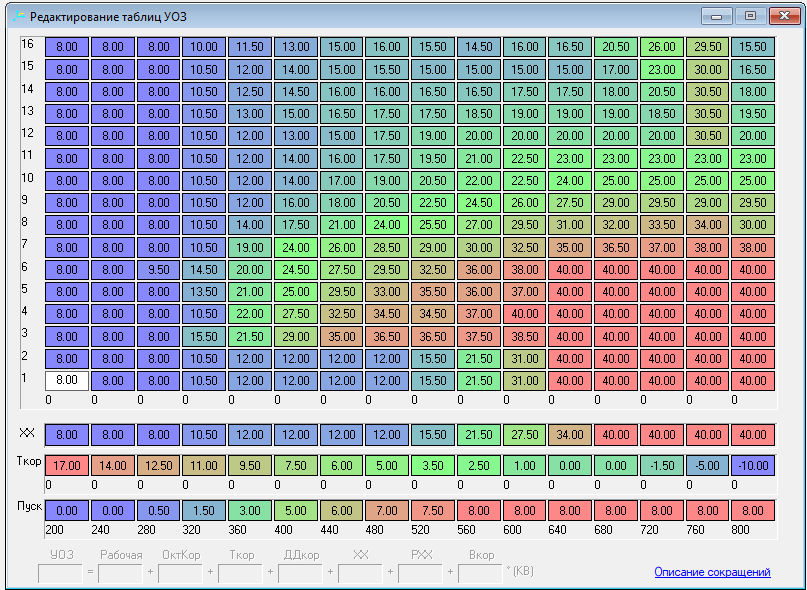Image resolution: width=807 pixels, height=590 pixels.
Task: Click the 0.50 cell in the Пуск row
Action: coord(158,509)
